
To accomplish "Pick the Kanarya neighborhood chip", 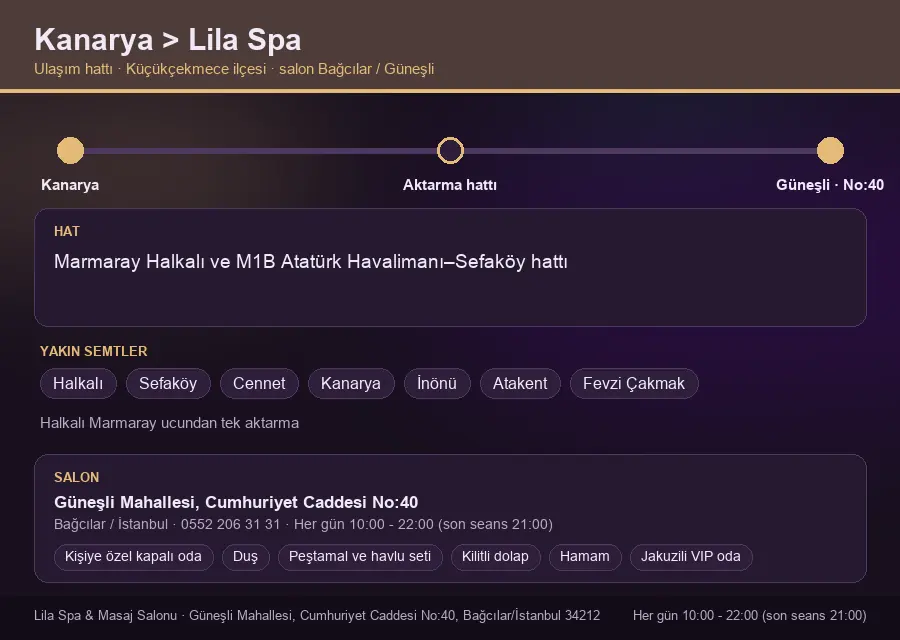I will pos(351,383).
